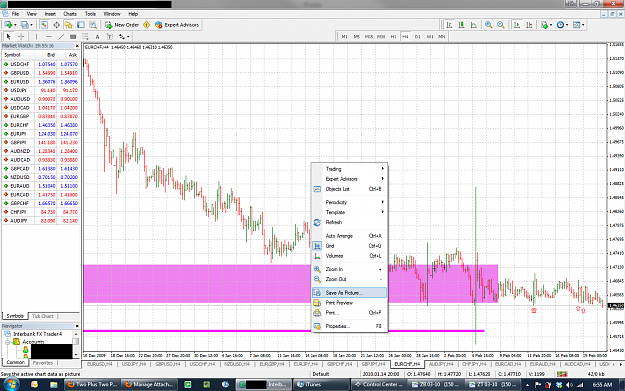This screenshot has height=391, width=625.
Task: Choose Save As Picture in context menu
Action: (x=349, y=293)
